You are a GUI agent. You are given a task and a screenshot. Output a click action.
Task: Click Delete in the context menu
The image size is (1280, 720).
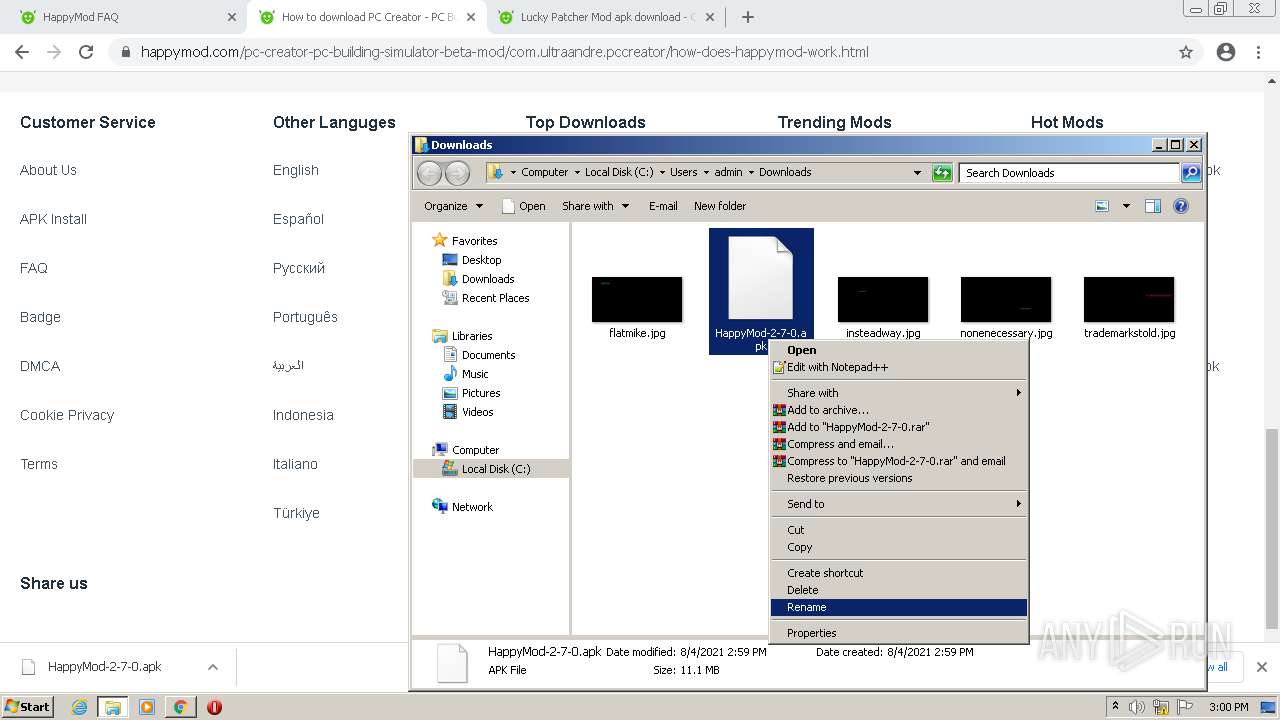[899, 590]
